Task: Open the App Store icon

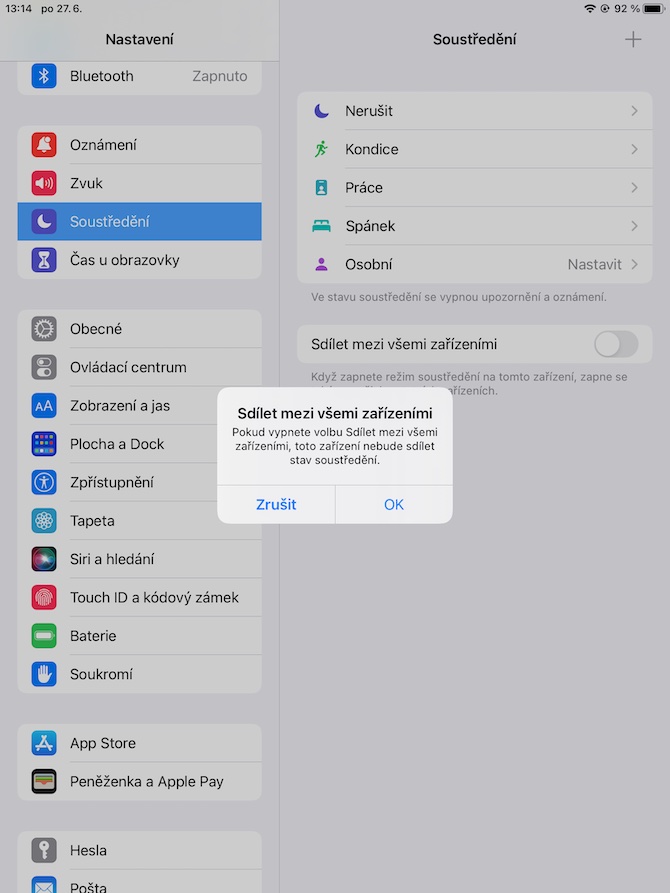Action: point(44,743)
